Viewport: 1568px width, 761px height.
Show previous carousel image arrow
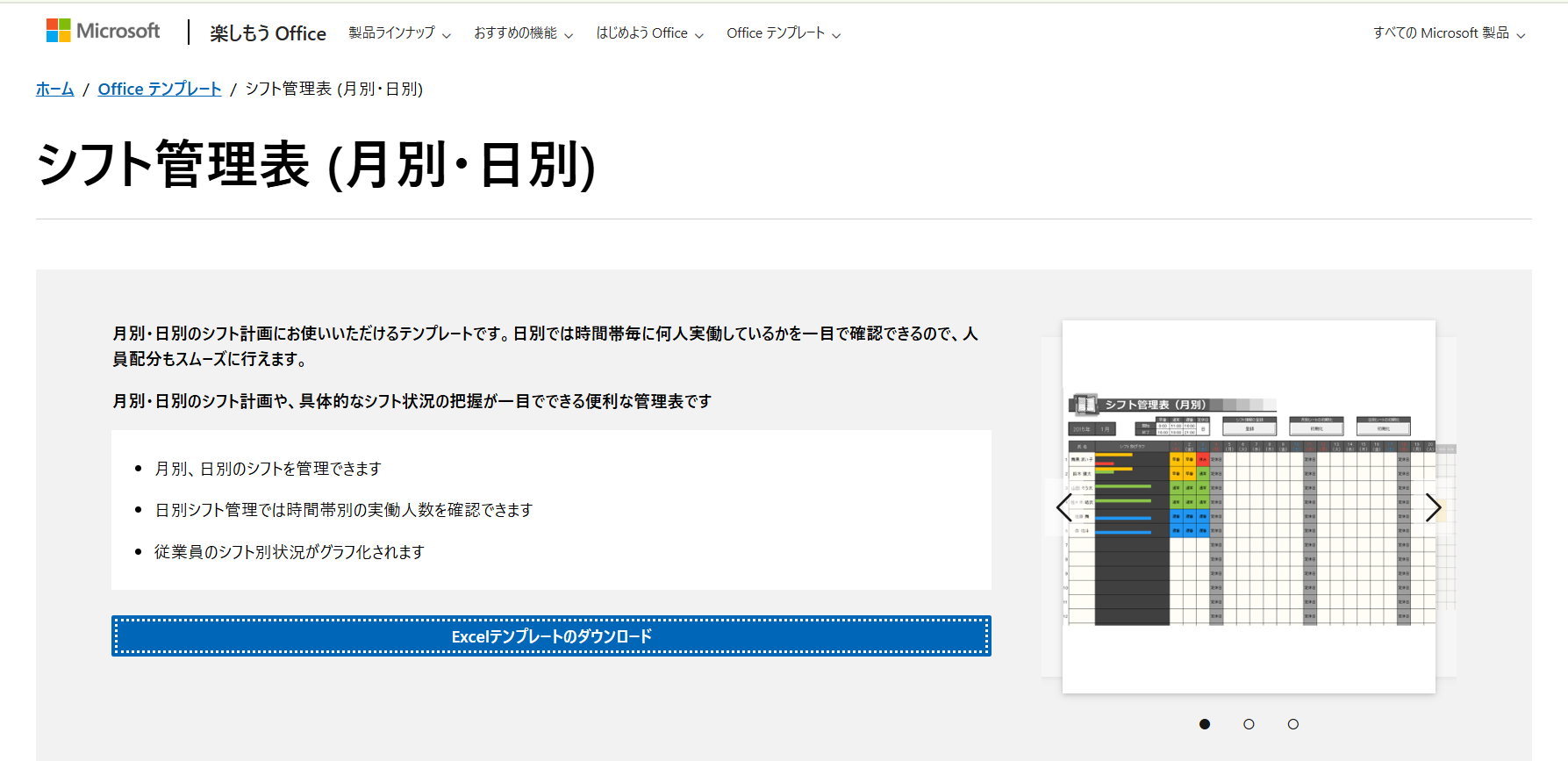click(x=1063, y=507)
